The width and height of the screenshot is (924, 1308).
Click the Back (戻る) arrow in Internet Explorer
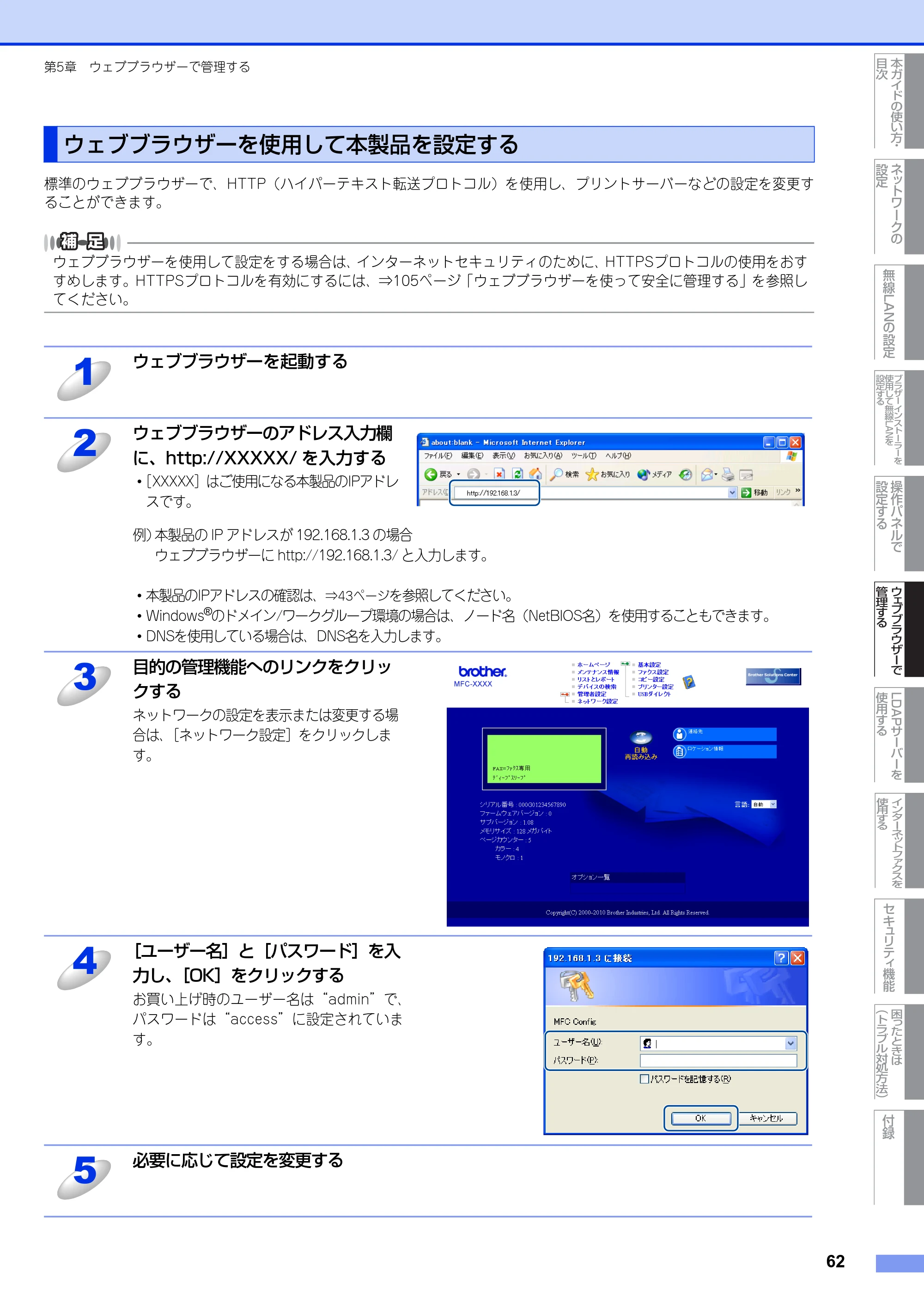click(x=431, y=474)
